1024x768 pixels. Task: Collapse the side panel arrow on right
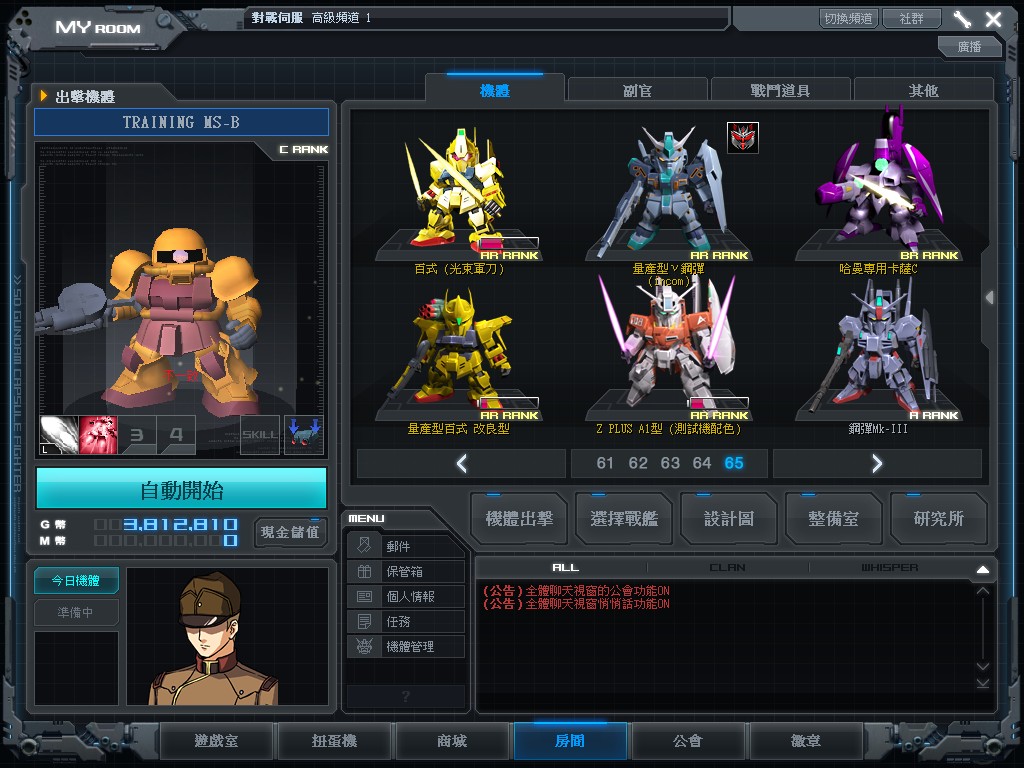990,298
